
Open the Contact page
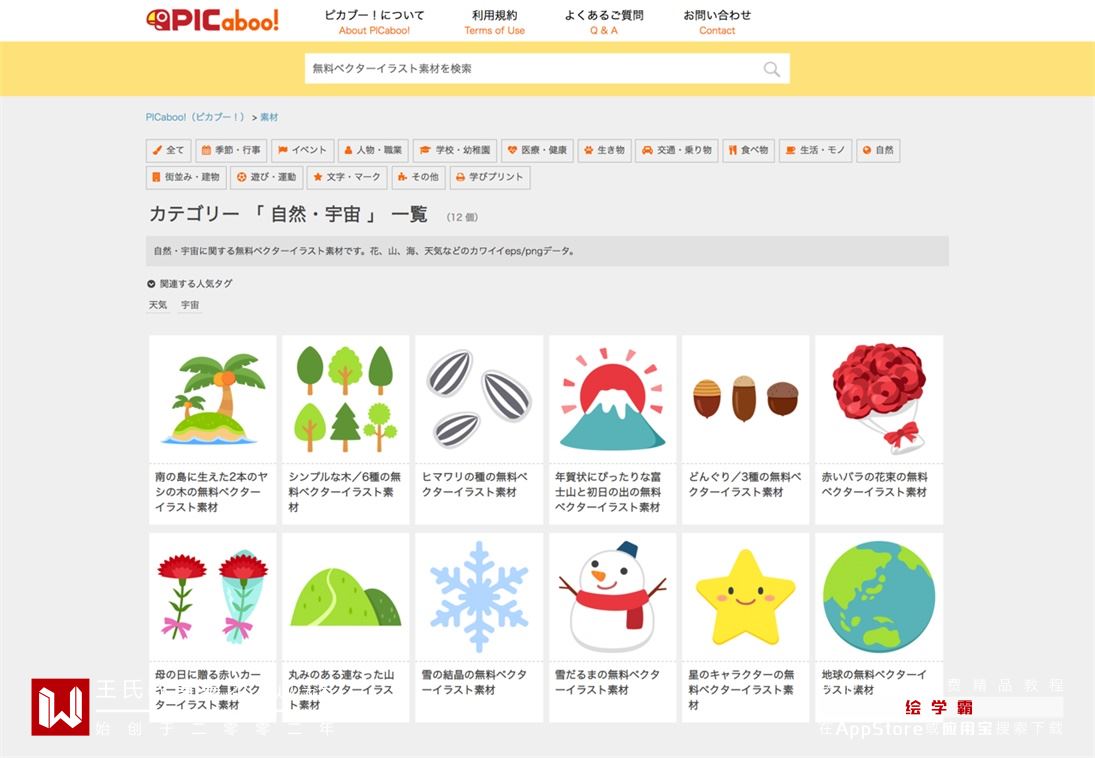pos(717,22)
